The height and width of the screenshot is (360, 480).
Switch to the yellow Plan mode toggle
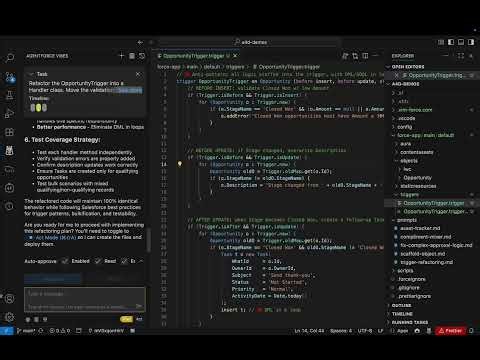[126, 319]
